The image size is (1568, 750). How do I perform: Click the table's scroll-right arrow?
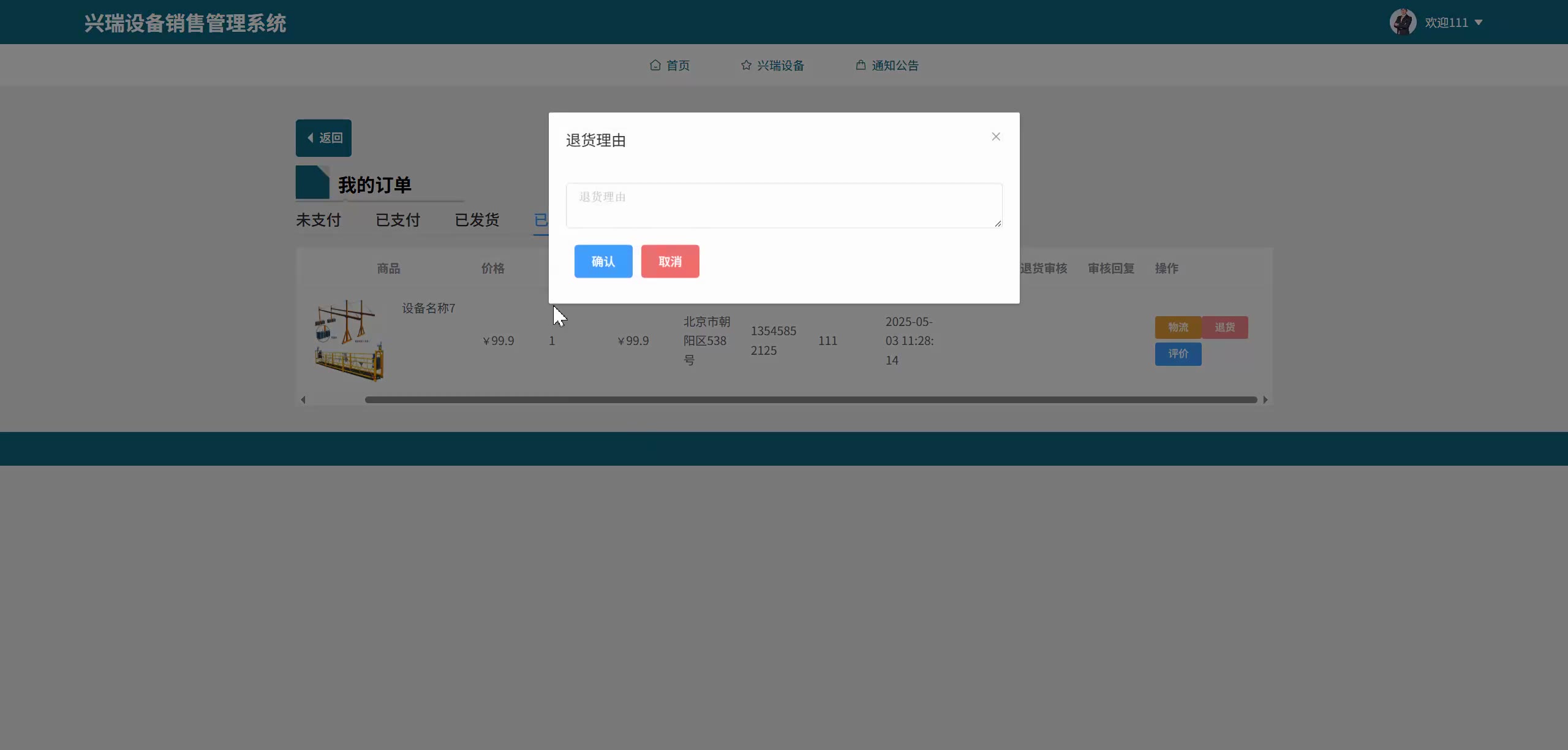pos(1265,400)
